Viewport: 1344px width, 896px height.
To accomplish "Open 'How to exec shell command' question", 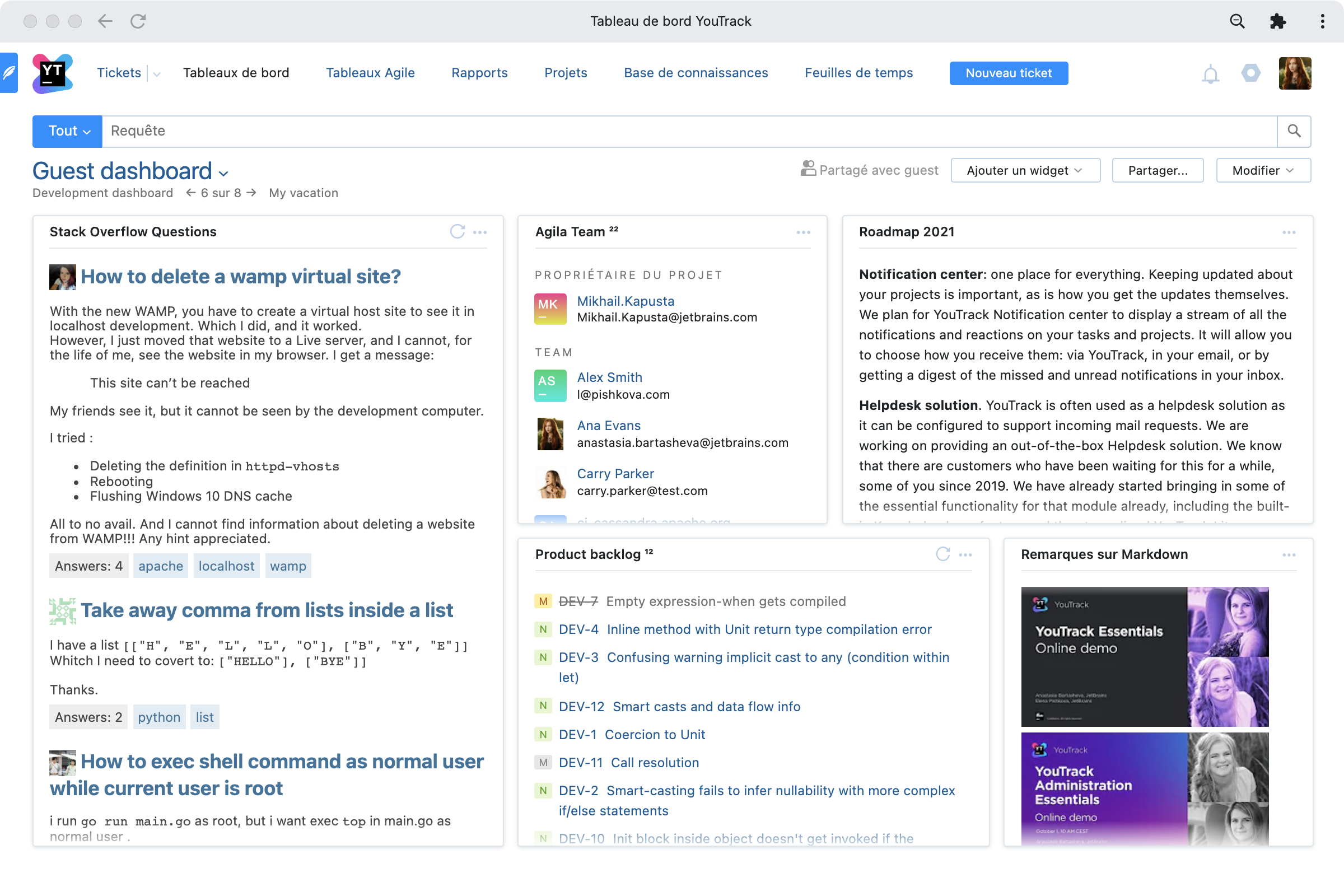I will (267, 775).
